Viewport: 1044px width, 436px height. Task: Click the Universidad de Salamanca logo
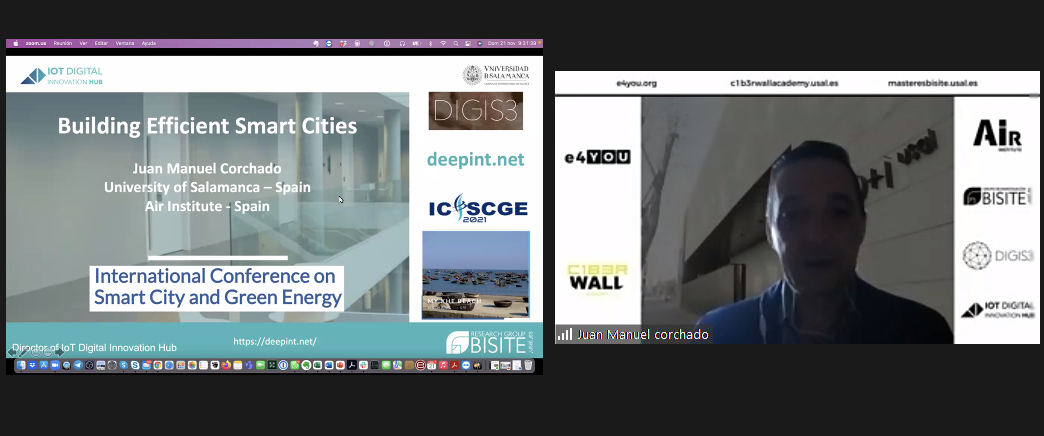496,75
